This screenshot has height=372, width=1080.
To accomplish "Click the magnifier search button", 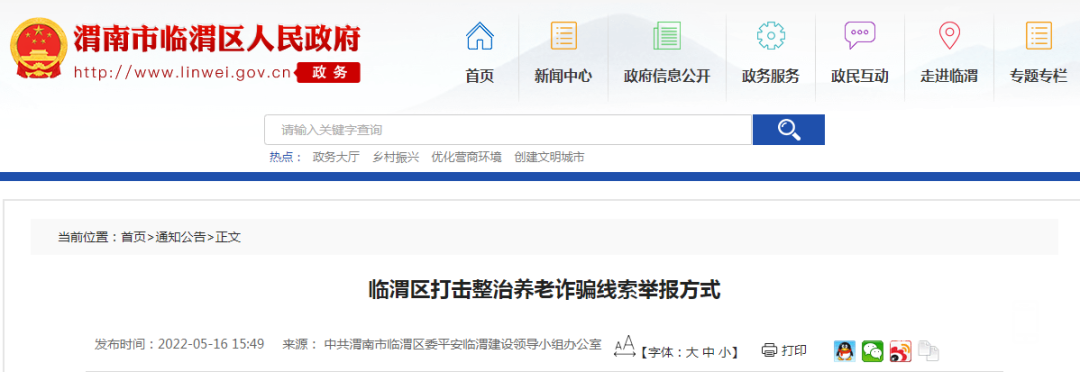I will pyautogui.click(x=789, y=130).
